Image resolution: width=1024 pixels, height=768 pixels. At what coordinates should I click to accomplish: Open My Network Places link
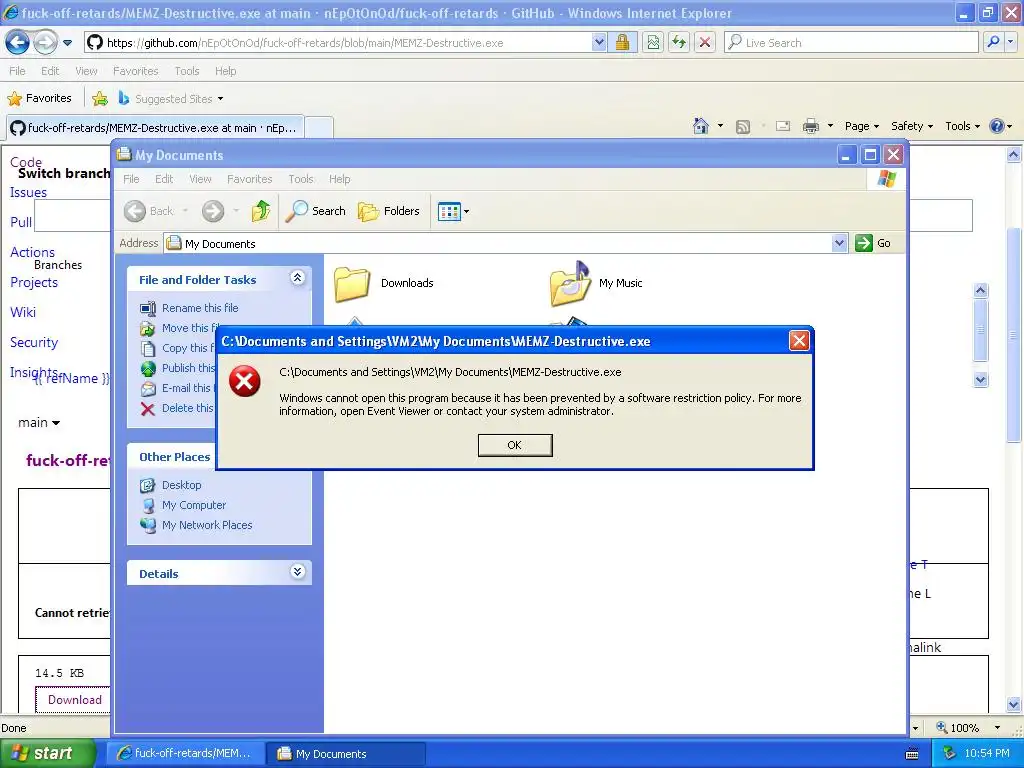pyautogui.click(x=207, y=525)
